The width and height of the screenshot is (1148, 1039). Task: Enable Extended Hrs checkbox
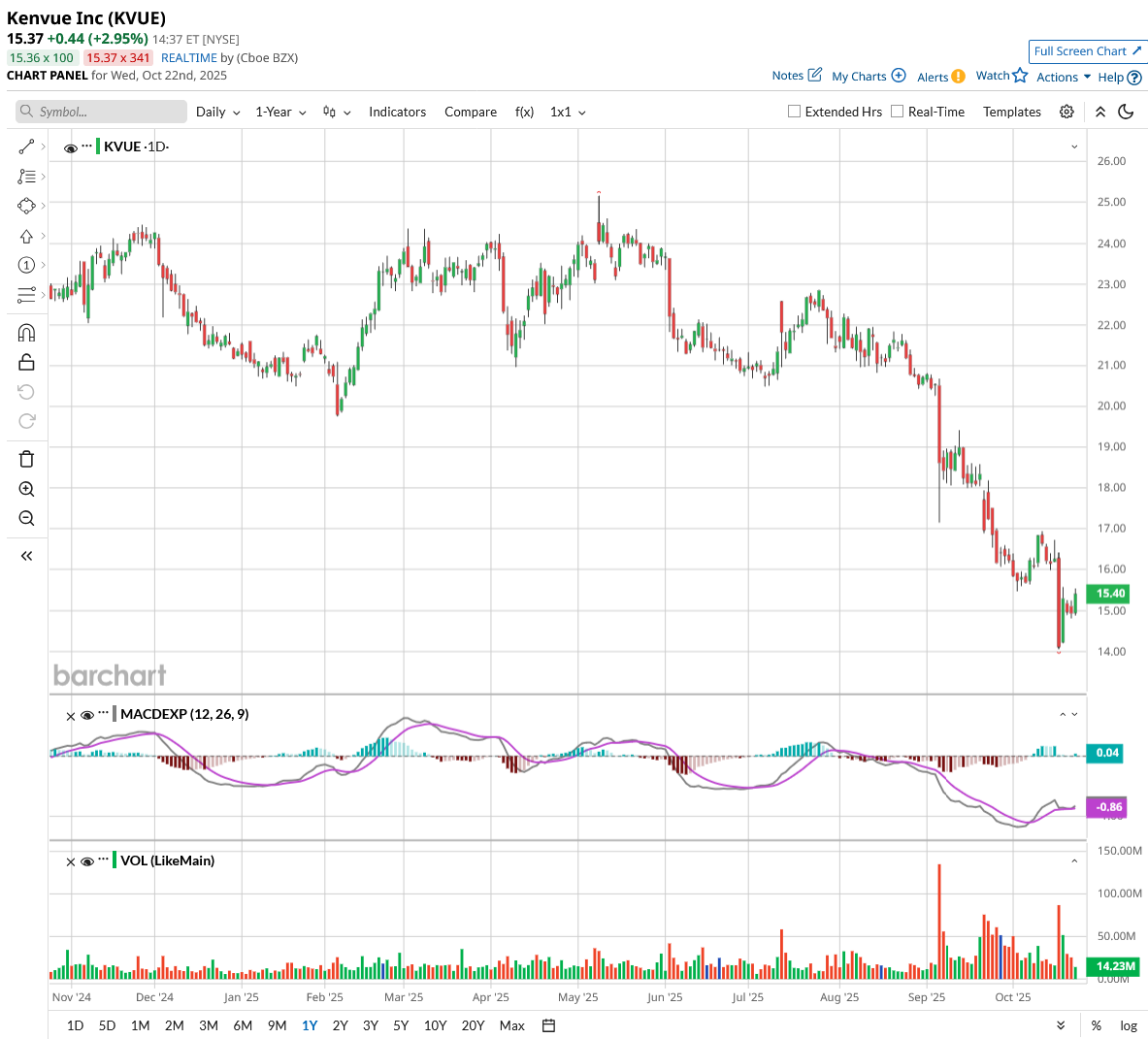coord(794,112)
